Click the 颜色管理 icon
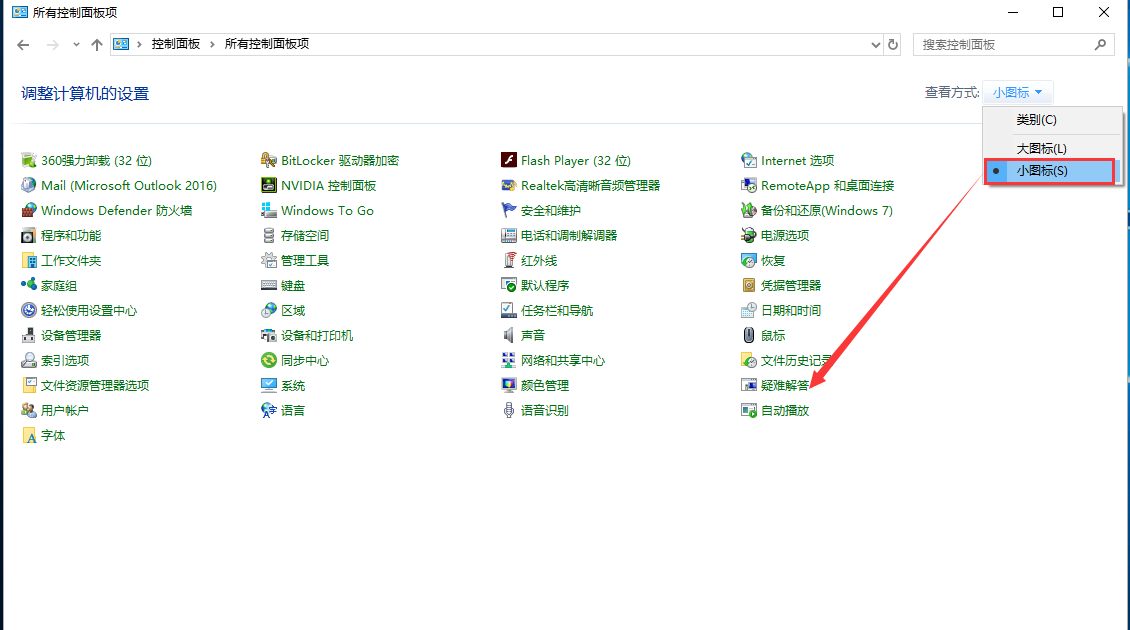 click(x=509, y=386)
